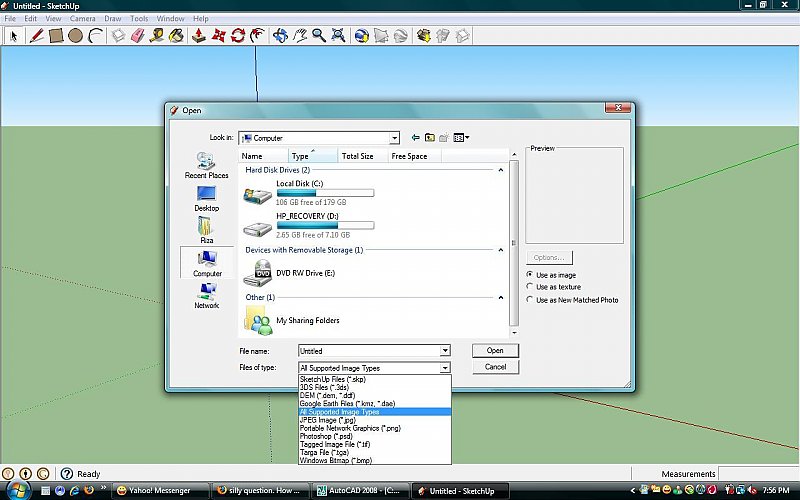Collapse the Hard Disk Drives group
The width and height of the screenshot is (800, 500).
coord(499,171)
